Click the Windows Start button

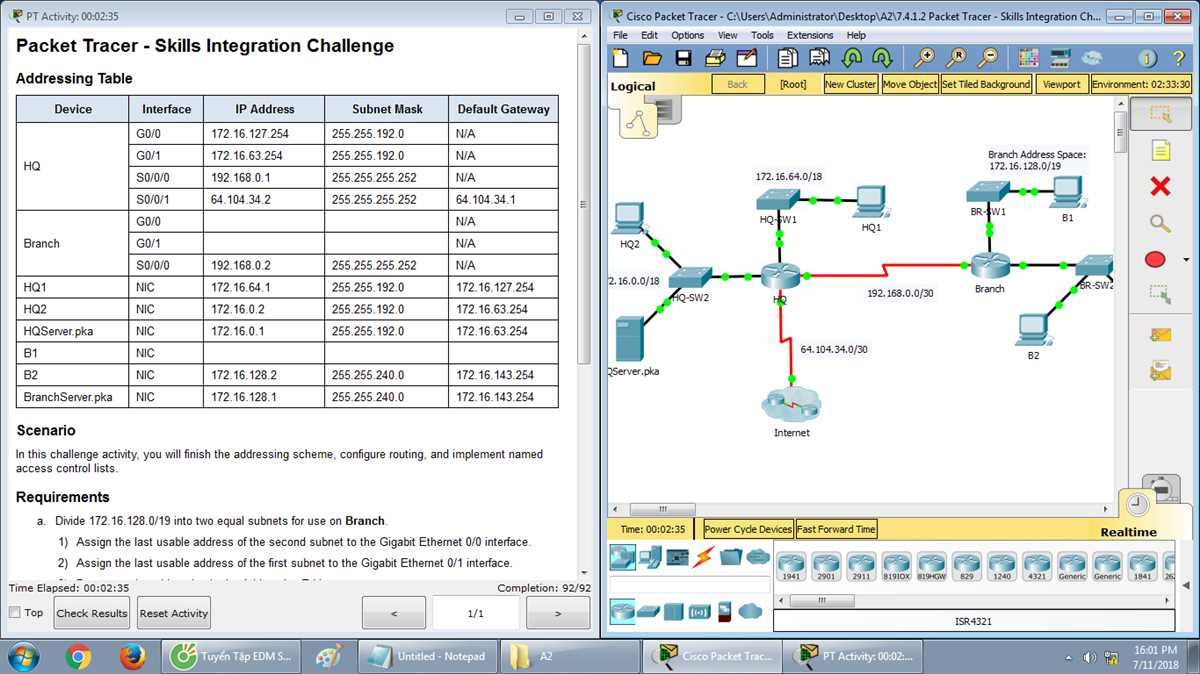22,657
